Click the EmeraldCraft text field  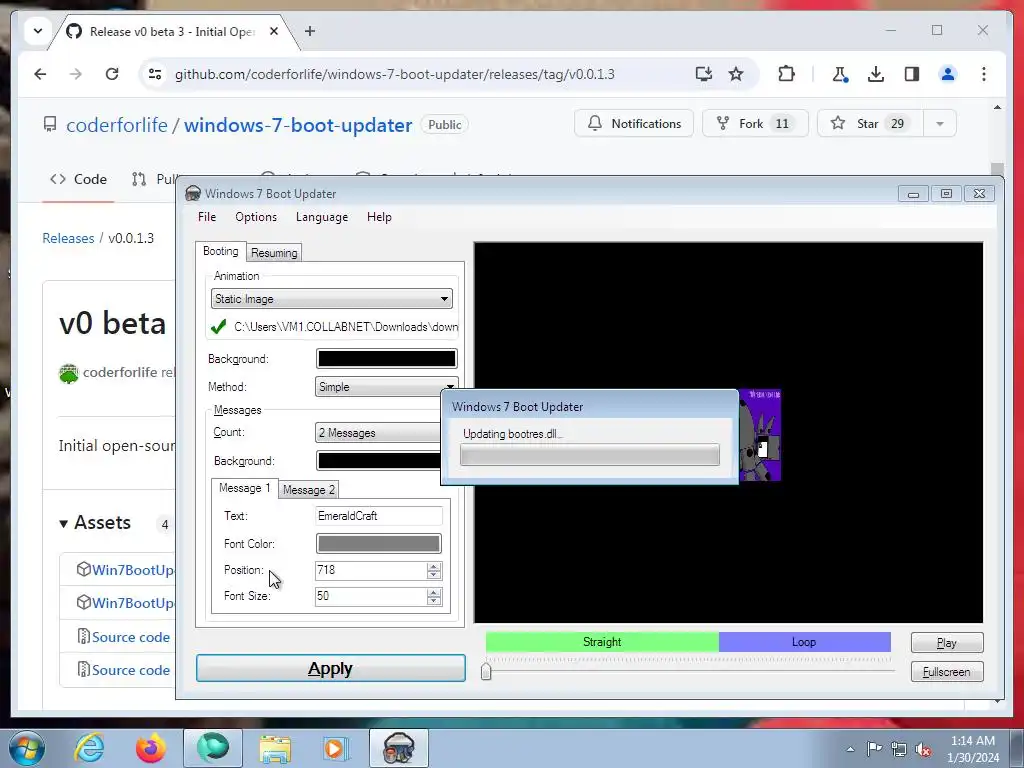pos(379,516)
